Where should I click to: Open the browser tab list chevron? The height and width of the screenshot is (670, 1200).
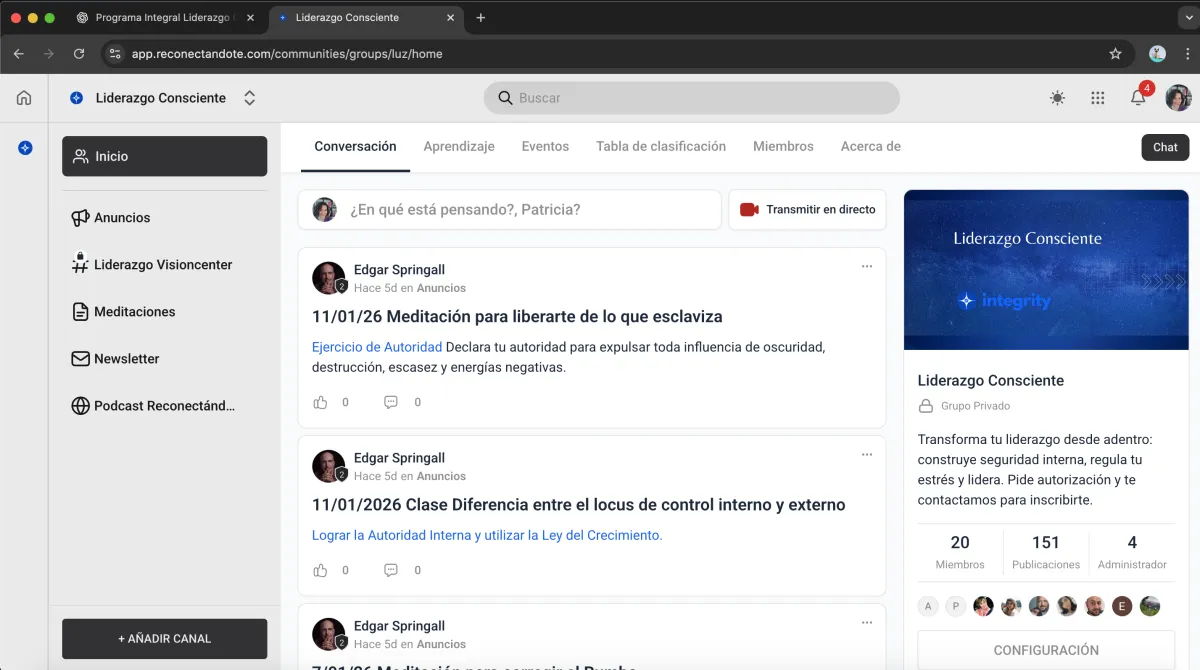pos(1187,18)
